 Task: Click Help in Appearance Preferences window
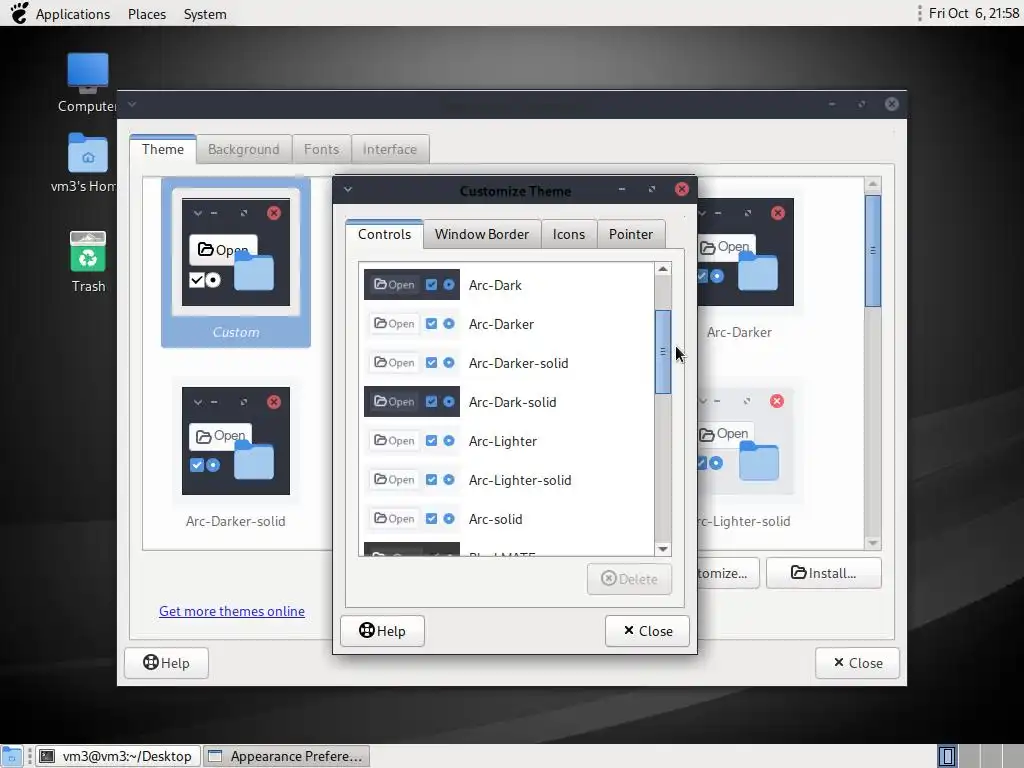166,663
